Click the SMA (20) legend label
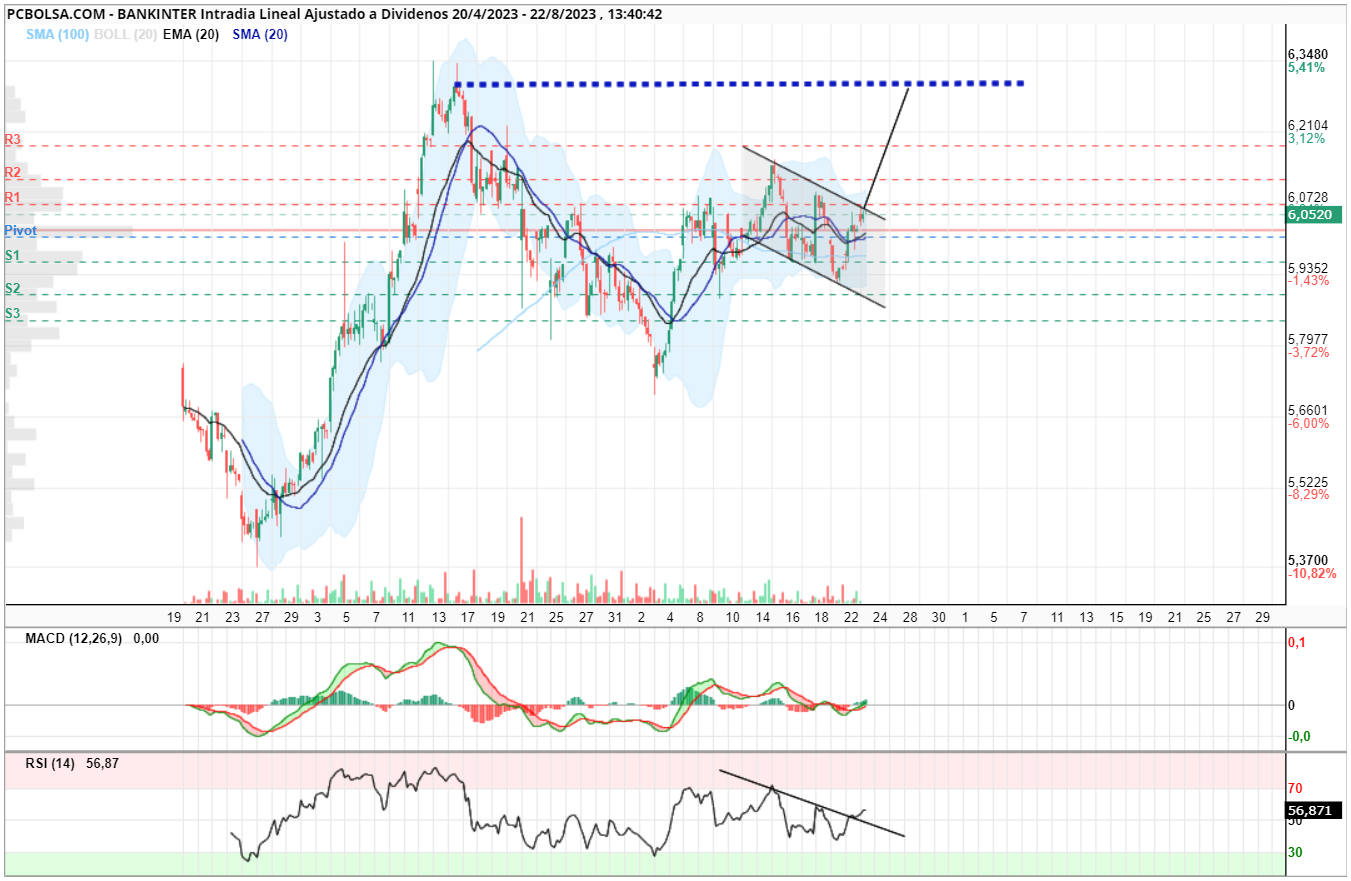 click(x=260, y=34)
